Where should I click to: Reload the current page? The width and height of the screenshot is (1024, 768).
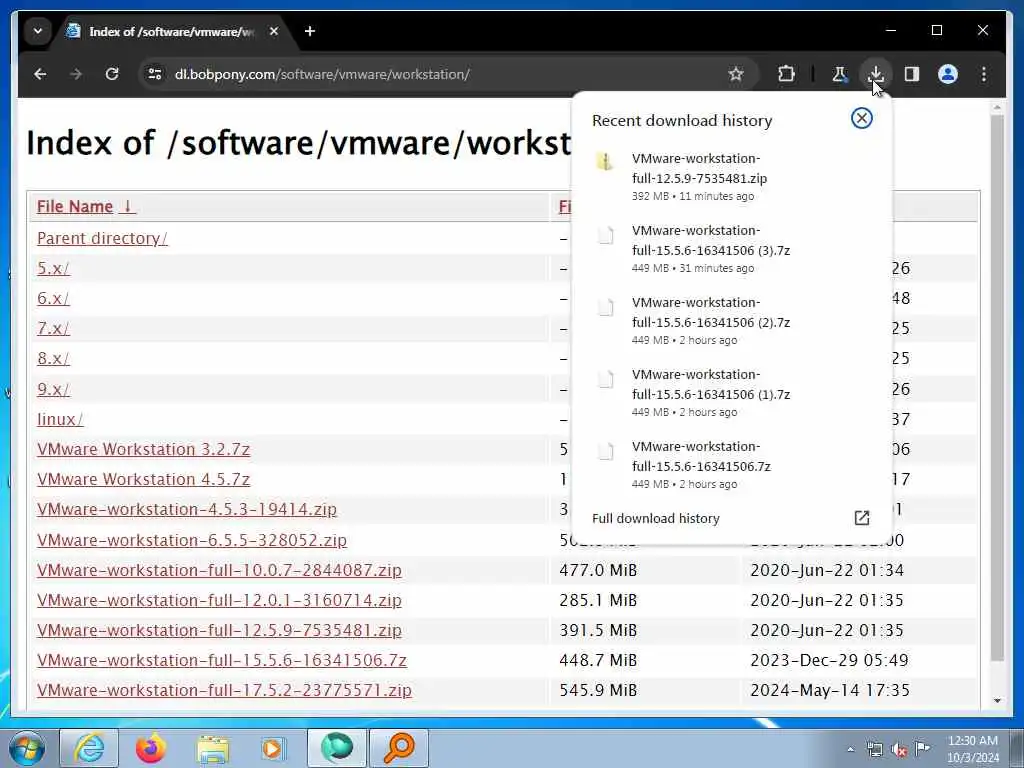tap(112, 74)
